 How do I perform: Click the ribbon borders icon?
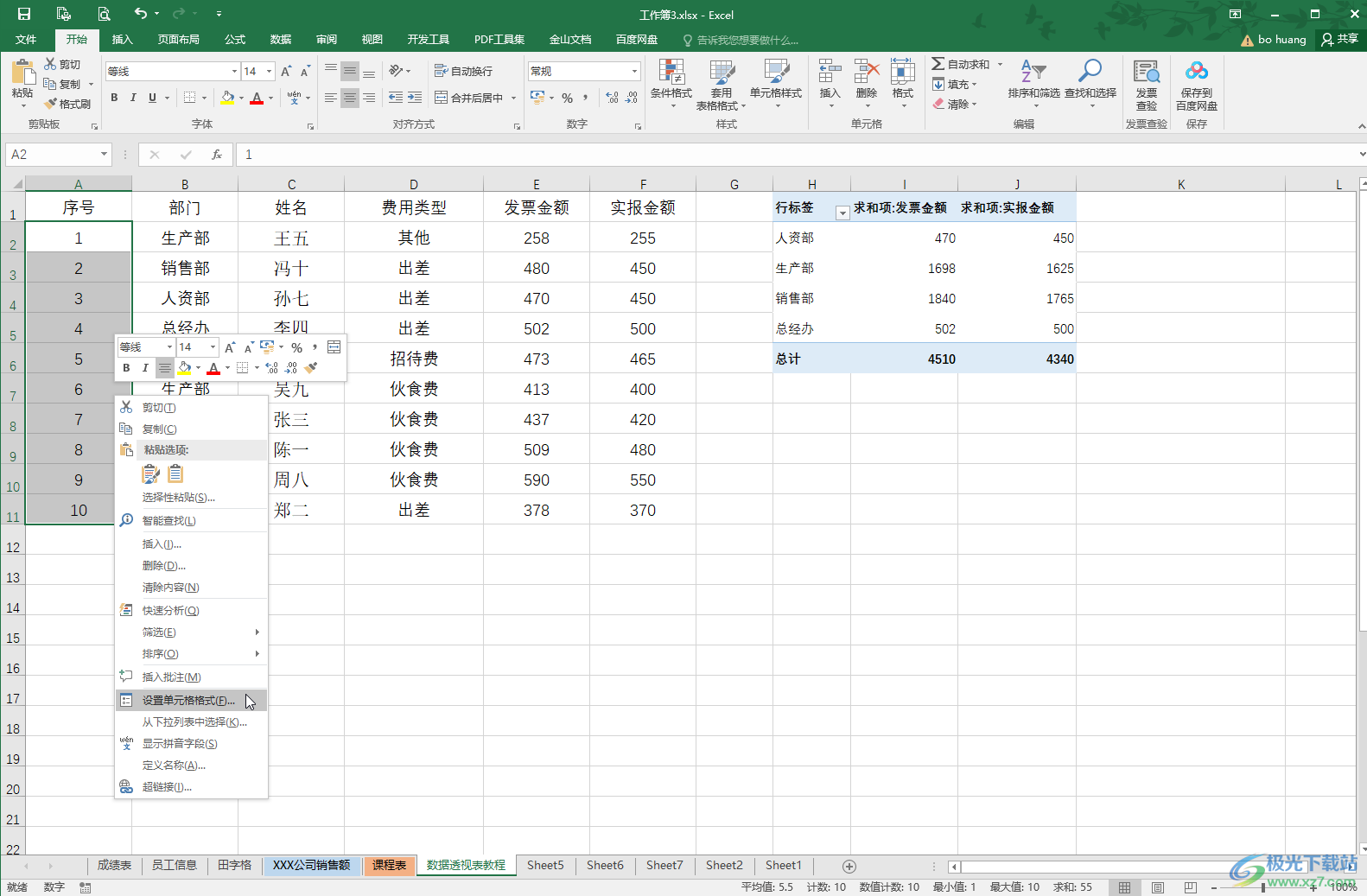pos(190,98)
